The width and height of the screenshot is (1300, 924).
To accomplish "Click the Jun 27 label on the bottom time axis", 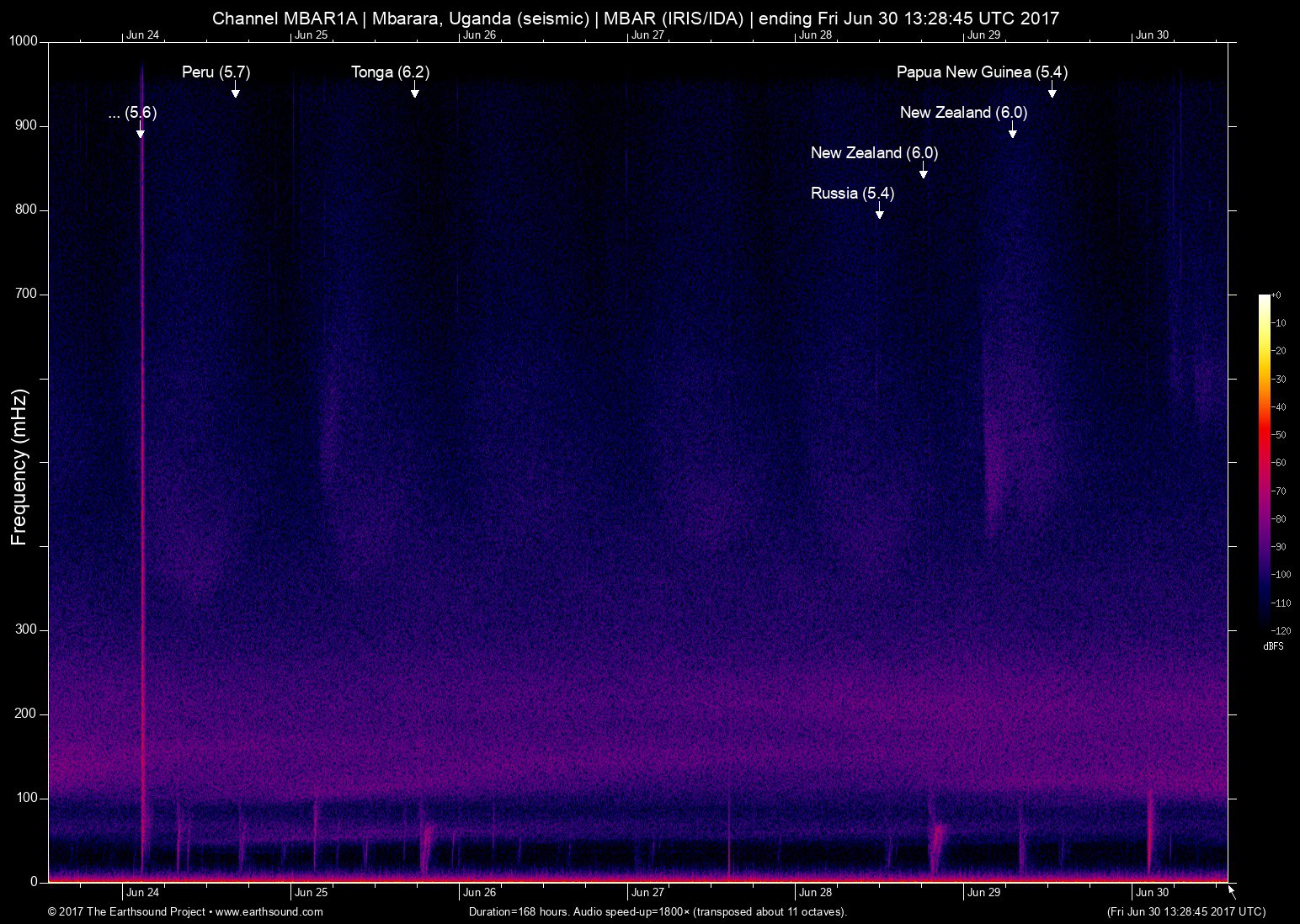I will (x=647, y=893).
